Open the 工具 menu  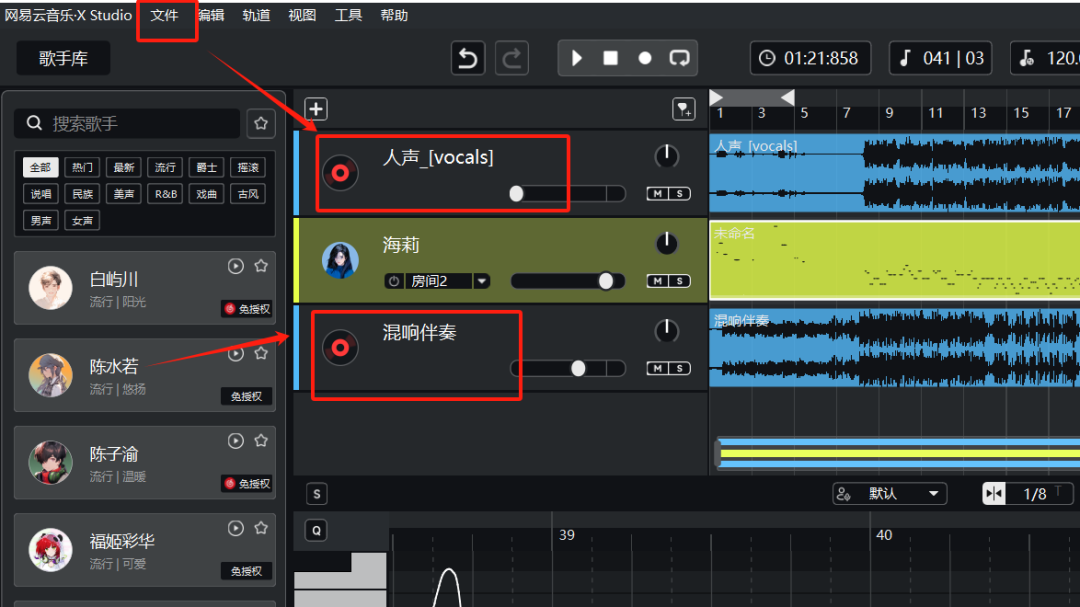tap(348, 15)
